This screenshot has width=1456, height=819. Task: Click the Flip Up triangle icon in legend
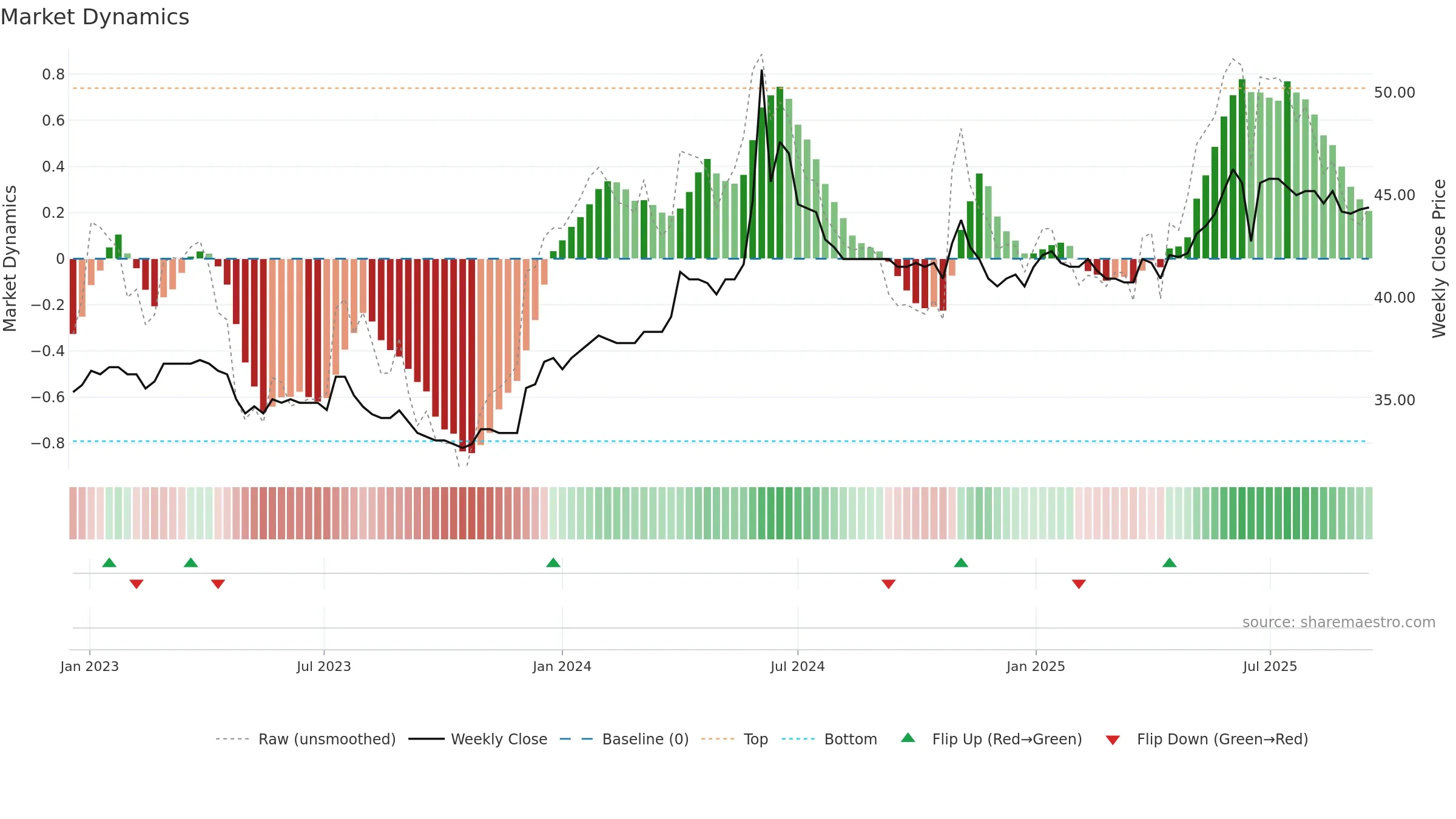908,738
